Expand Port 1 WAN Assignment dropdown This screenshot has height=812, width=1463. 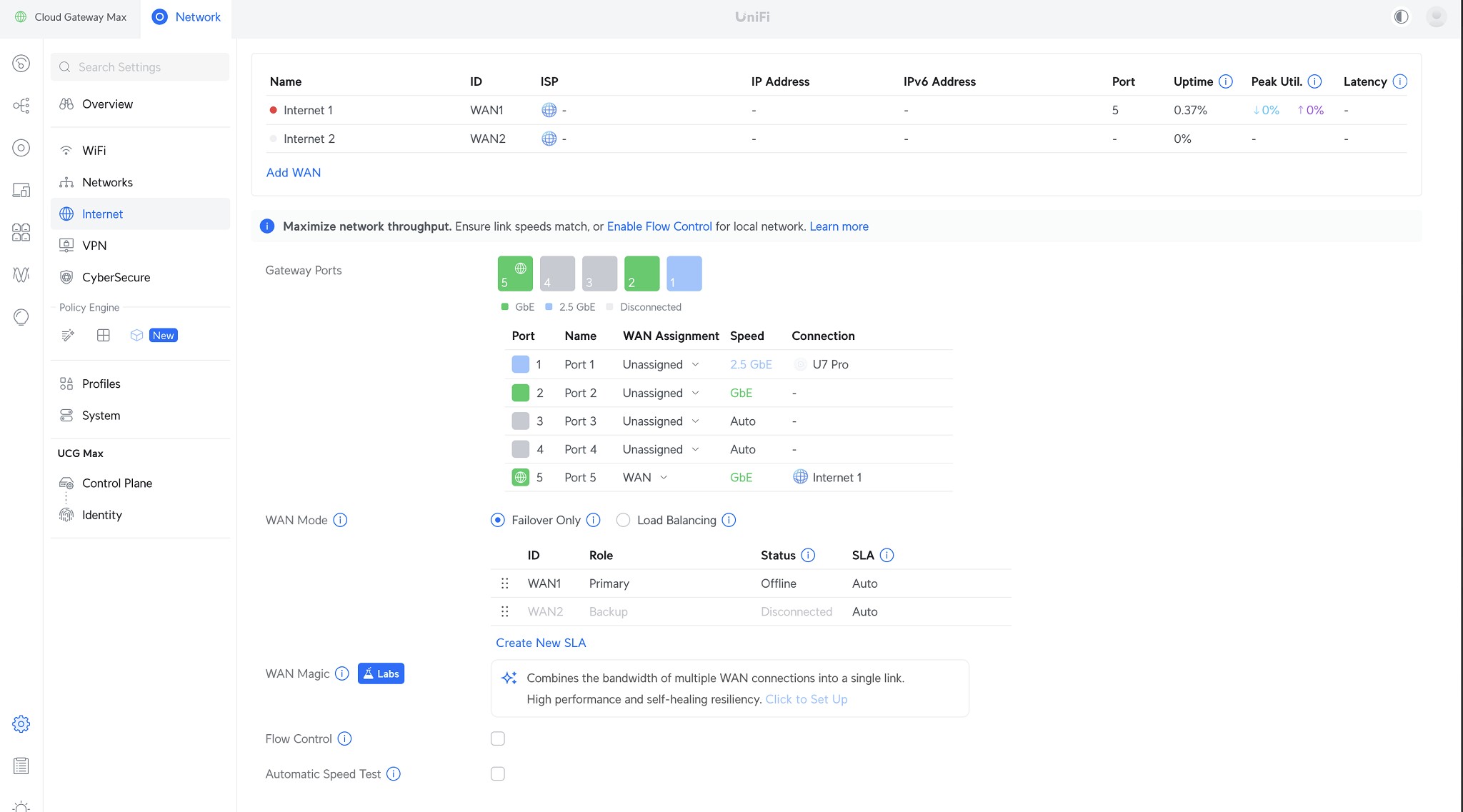point(661,364)
